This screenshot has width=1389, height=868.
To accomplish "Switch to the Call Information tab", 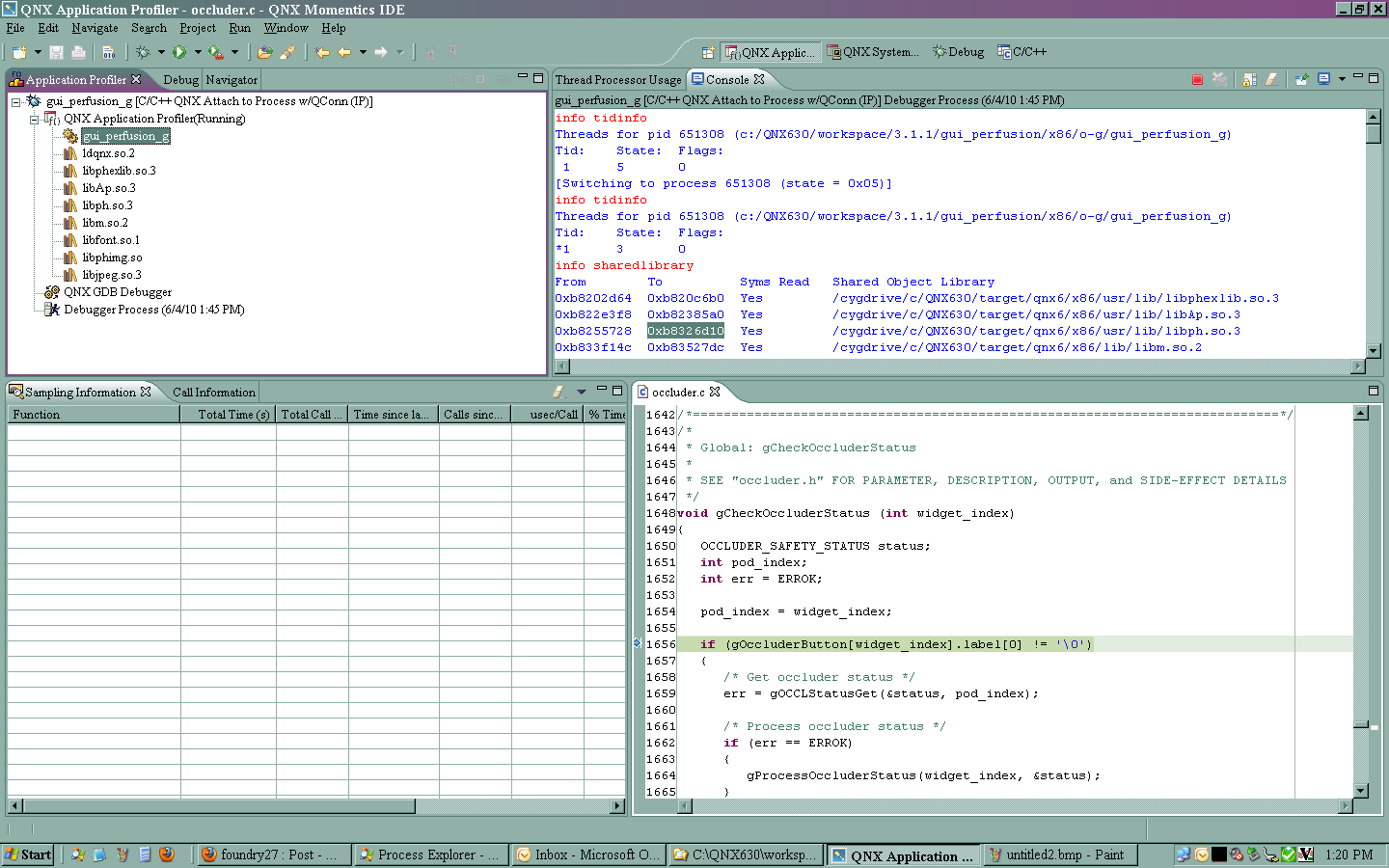I will [x=213, y=393].
